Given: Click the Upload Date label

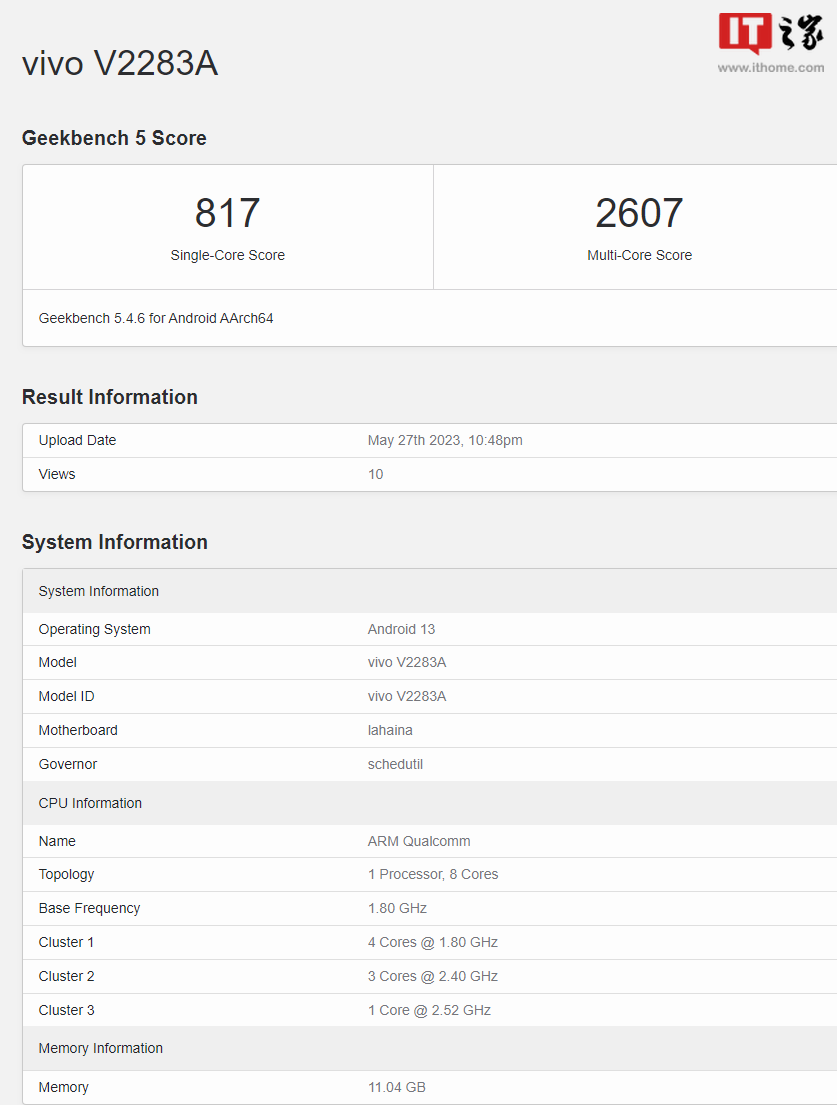Looking at the screenshot, I should (78, 440).
